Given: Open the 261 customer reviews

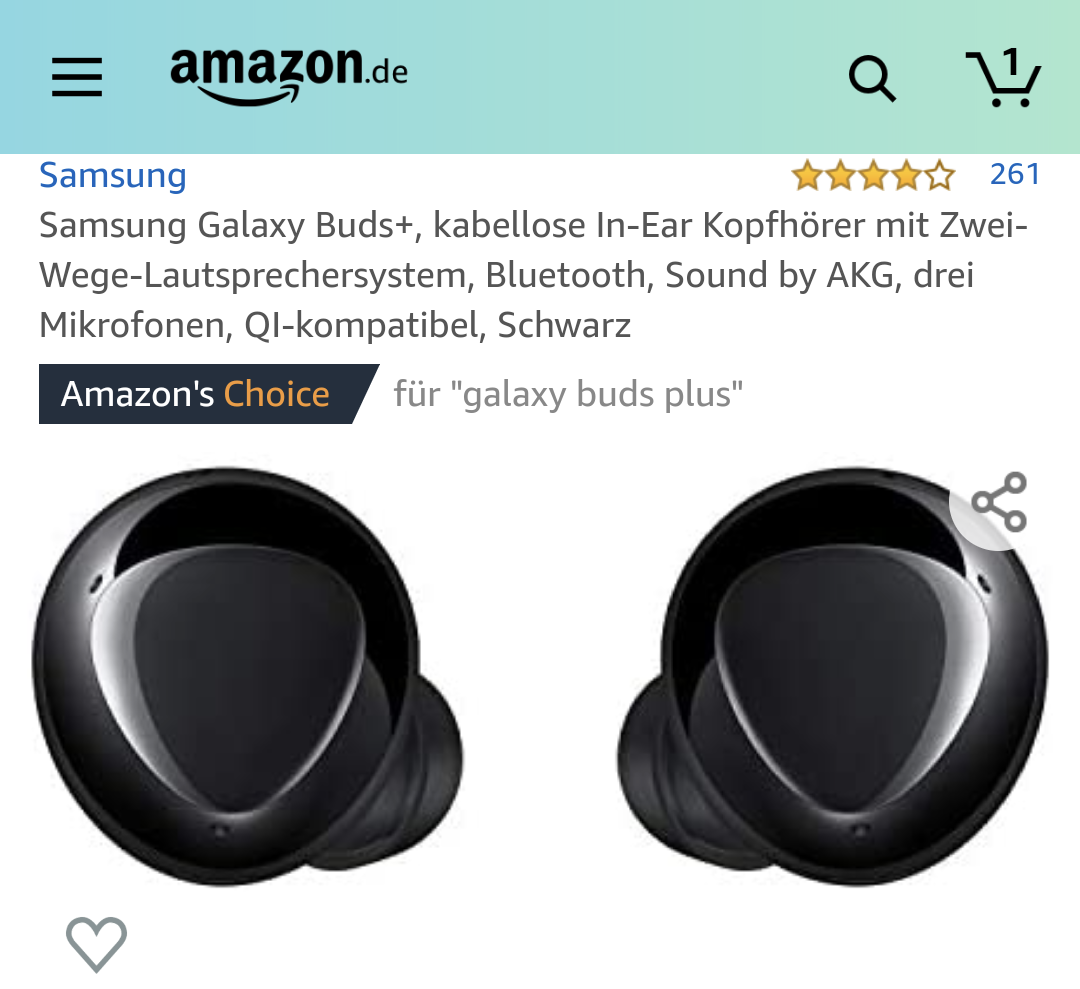Looking at the screenshot, I should 1015,174.
